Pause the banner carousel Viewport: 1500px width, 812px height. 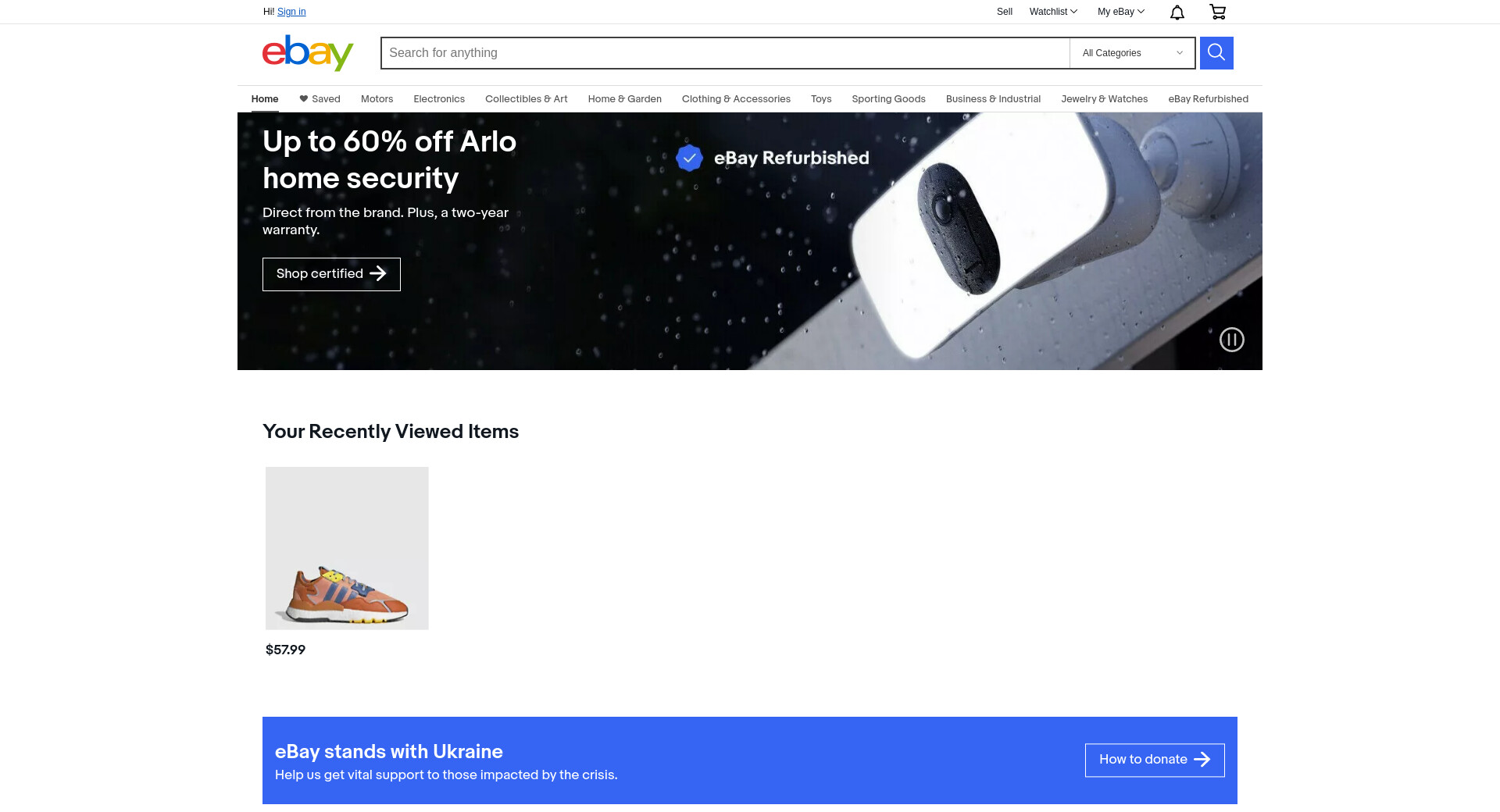click(1232, 340)
